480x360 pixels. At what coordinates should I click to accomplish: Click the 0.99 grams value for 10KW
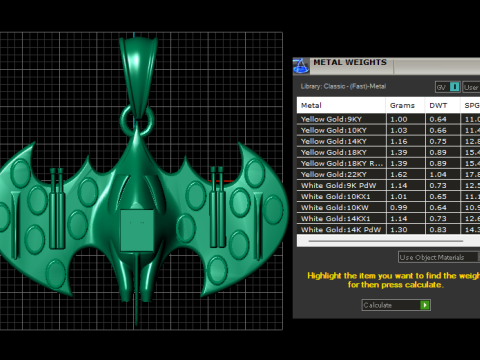399,207
